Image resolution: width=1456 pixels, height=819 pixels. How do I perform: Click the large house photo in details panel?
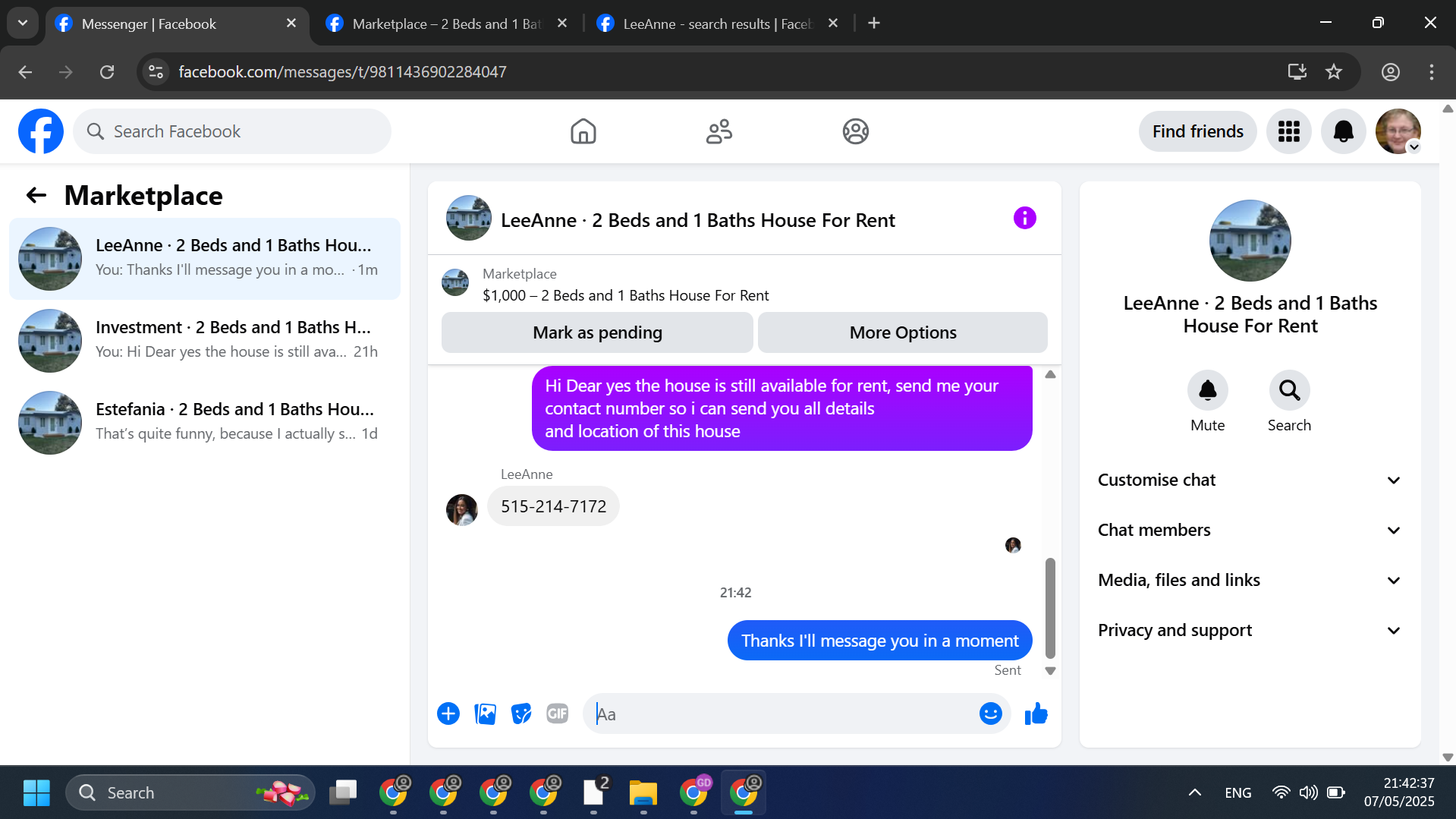1250,241
